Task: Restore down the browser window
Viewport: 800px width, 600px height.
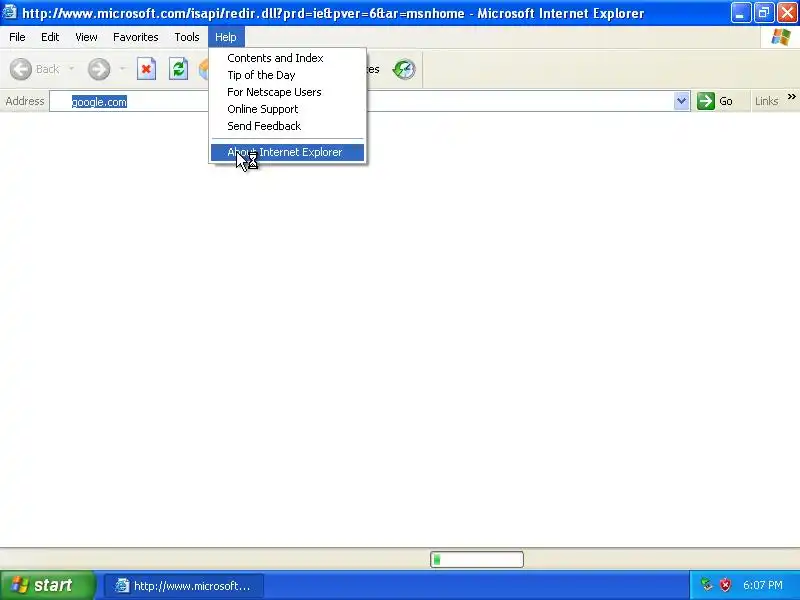Action: pos(764,13)
